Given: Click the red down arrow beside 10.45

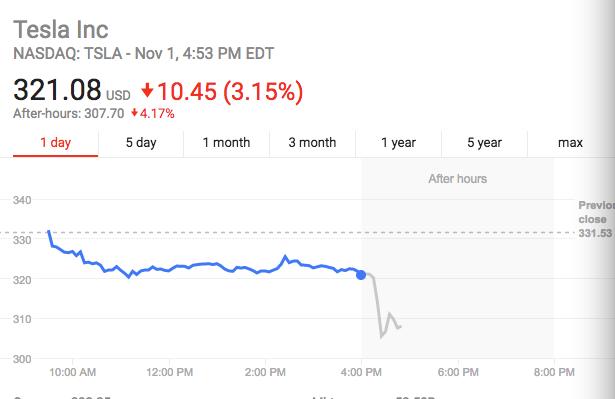Looking at the screenshot, I should point(147,90).
